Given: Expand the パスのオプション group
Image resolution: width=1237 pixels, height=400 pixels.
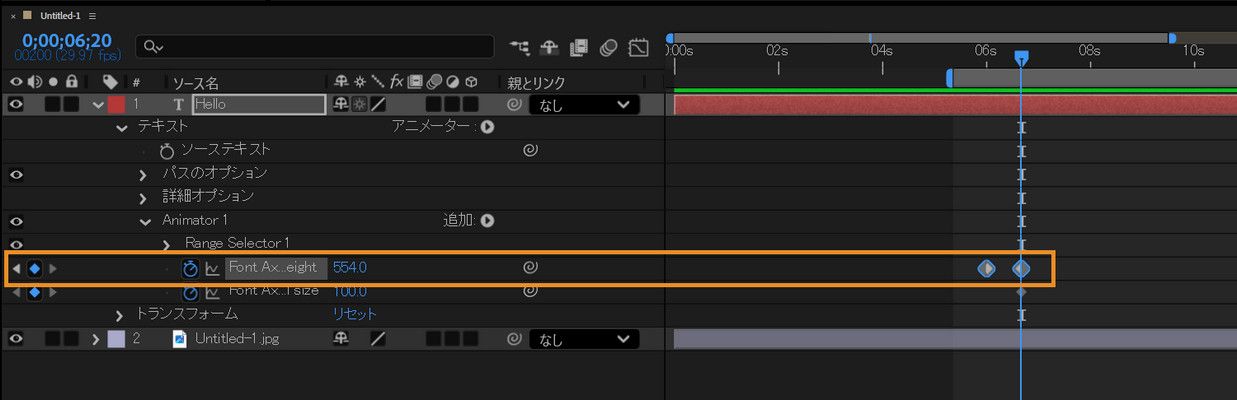Looking at the screenshot, I should 143,174.
